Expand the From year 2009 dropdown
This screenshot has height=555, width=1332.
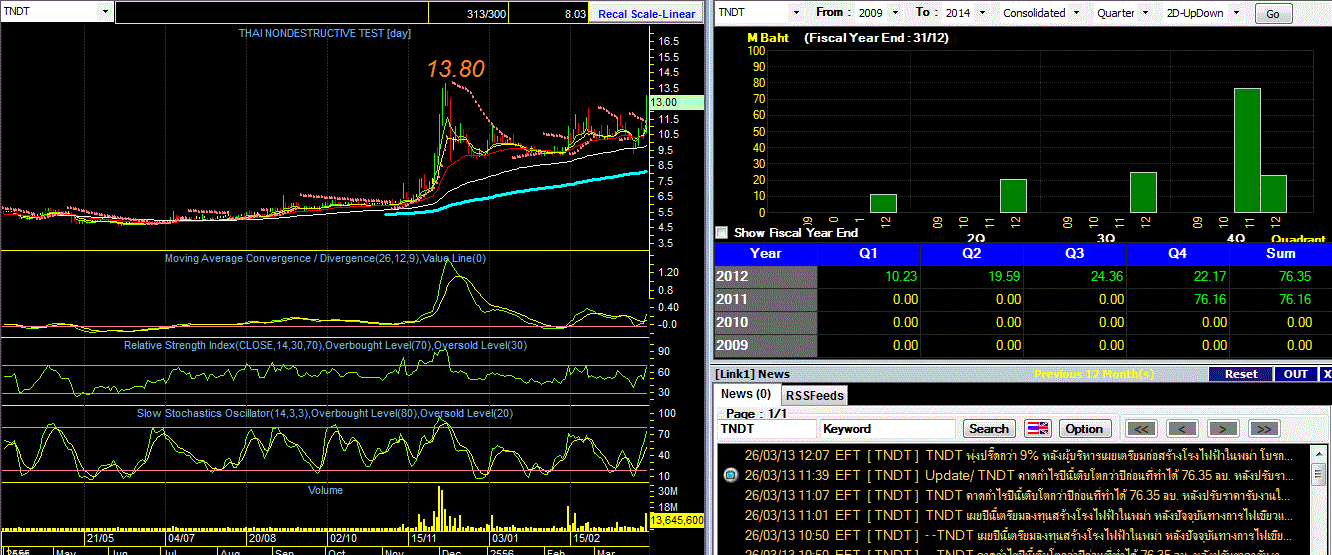click(x=896, y=13)
